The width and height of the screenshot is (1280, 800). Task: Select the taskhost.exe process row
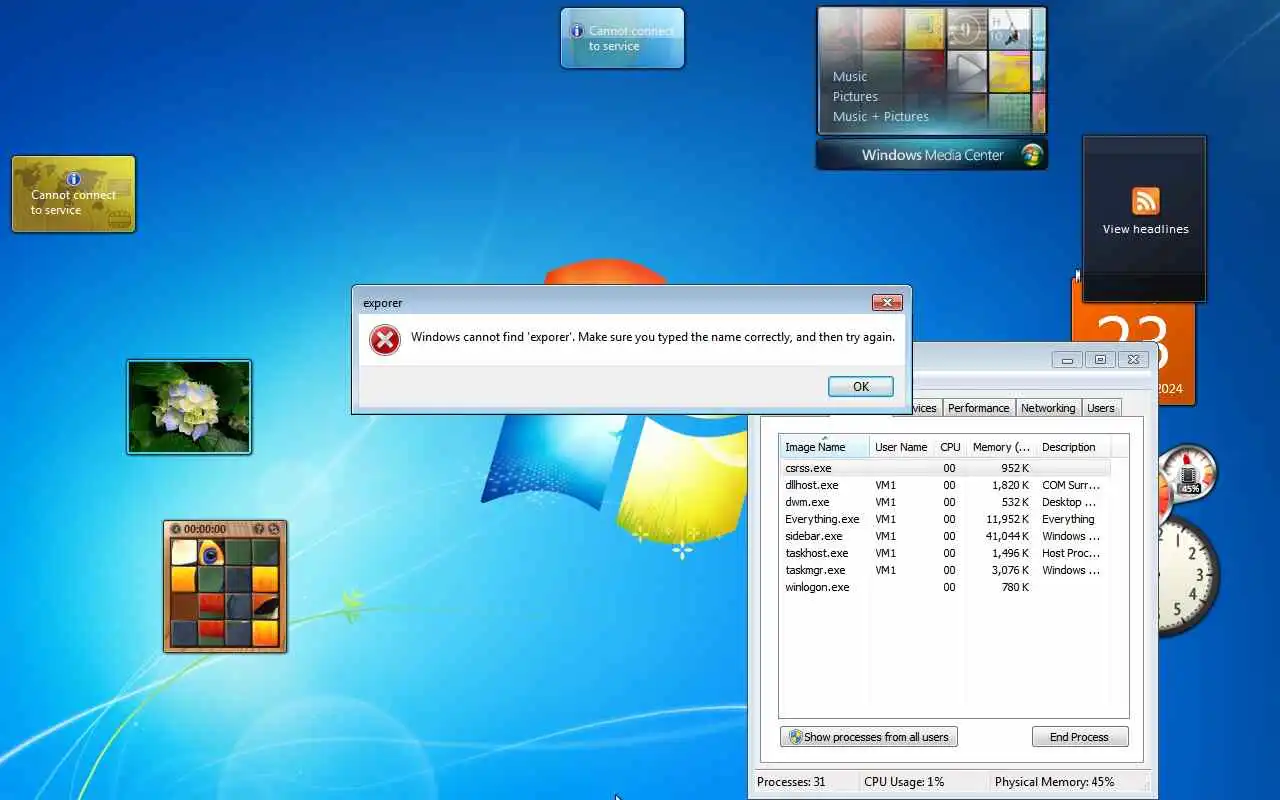[944, 553]
